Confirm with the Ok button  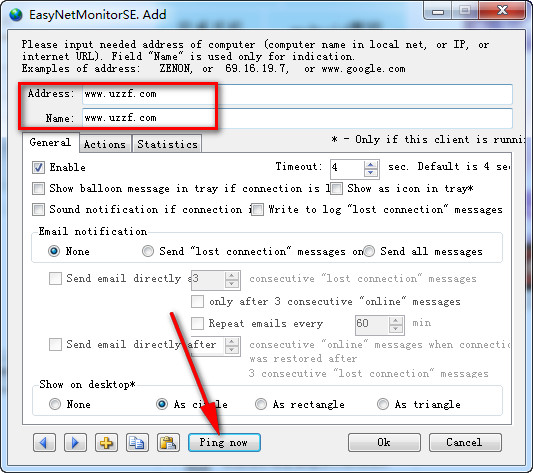click(x=384, y=442)
